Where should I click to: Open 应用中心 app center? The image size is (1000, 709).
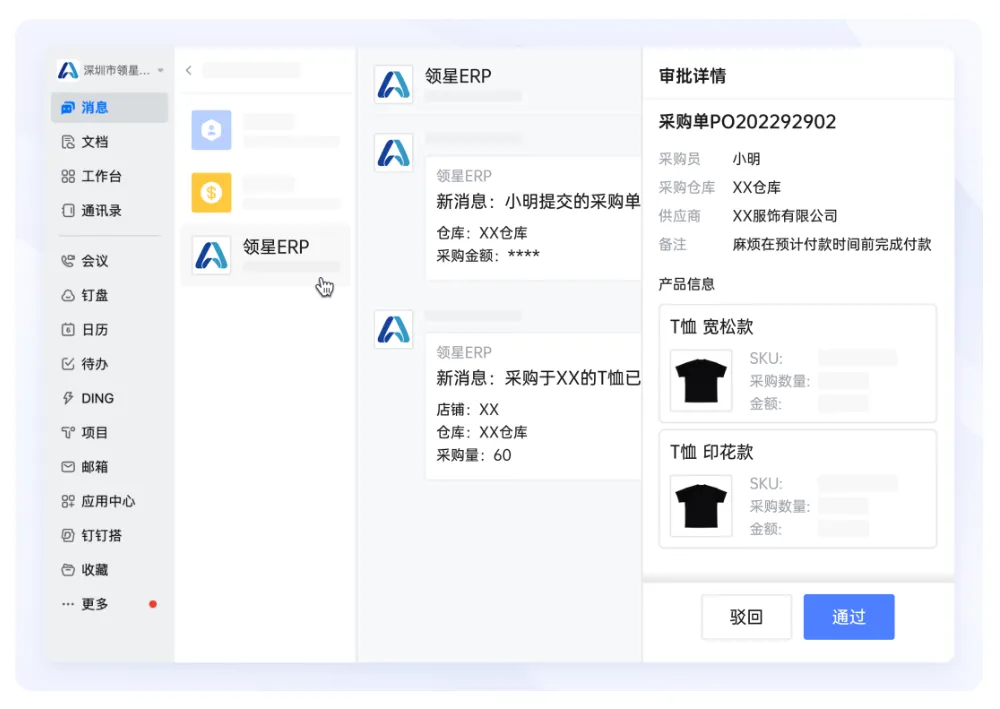[109, 501]
